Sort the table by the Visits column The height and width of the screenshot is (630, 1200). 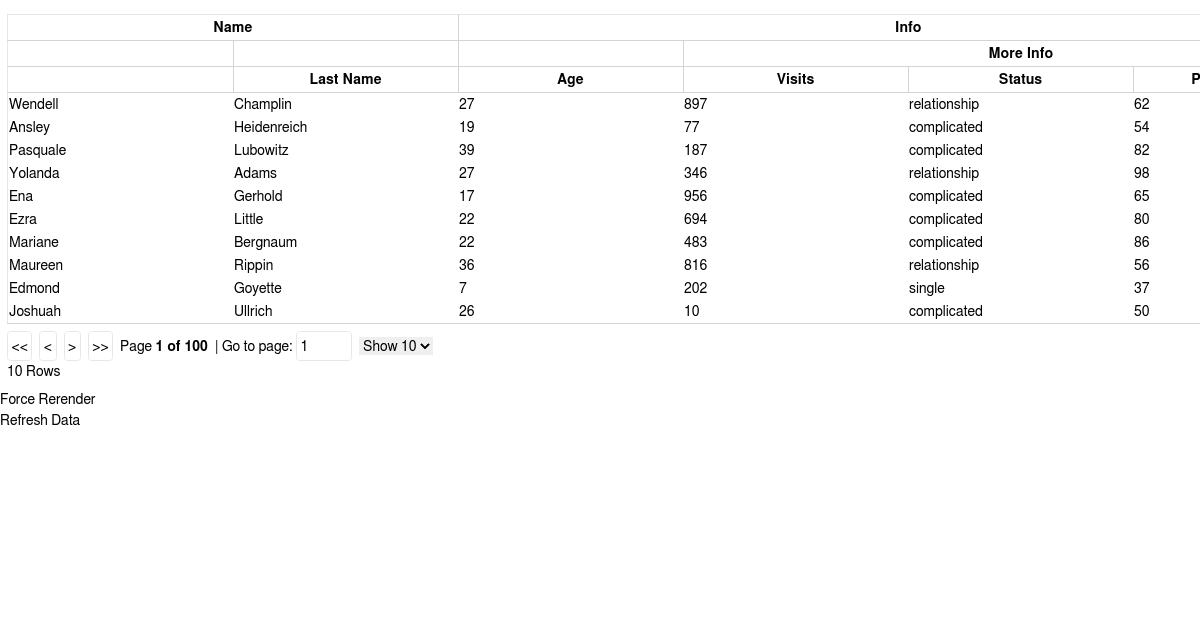click(795, 79)
